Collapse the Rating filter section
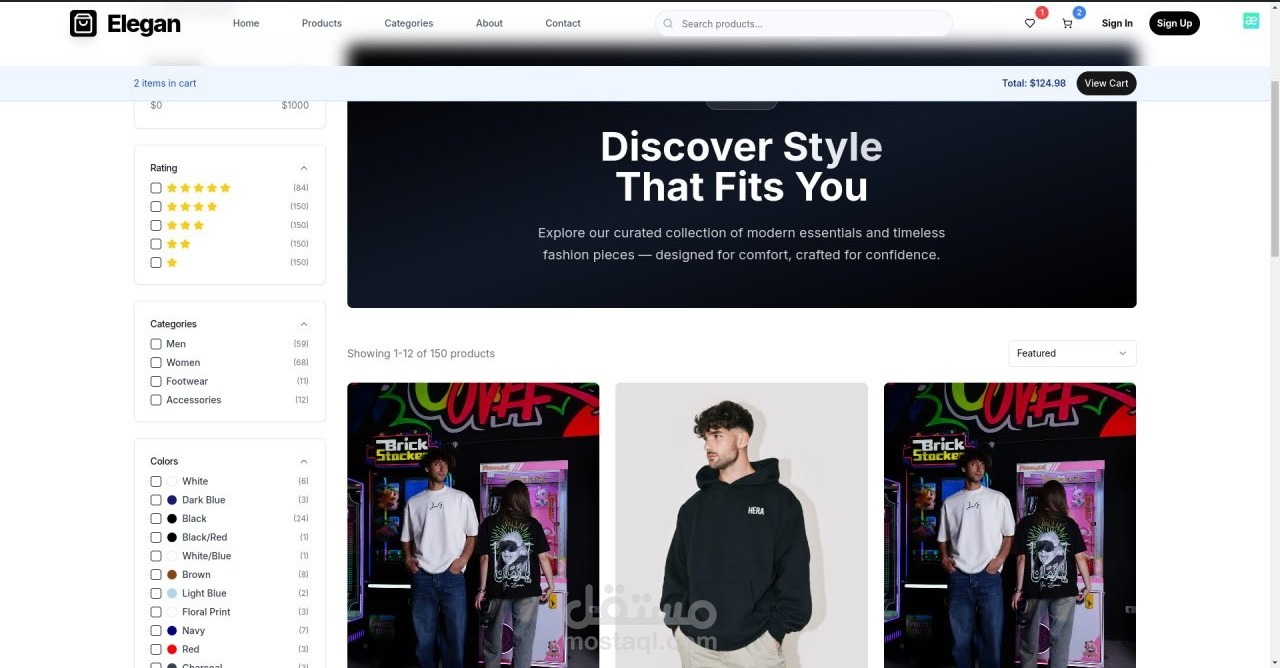 click(x=304, y=168)
